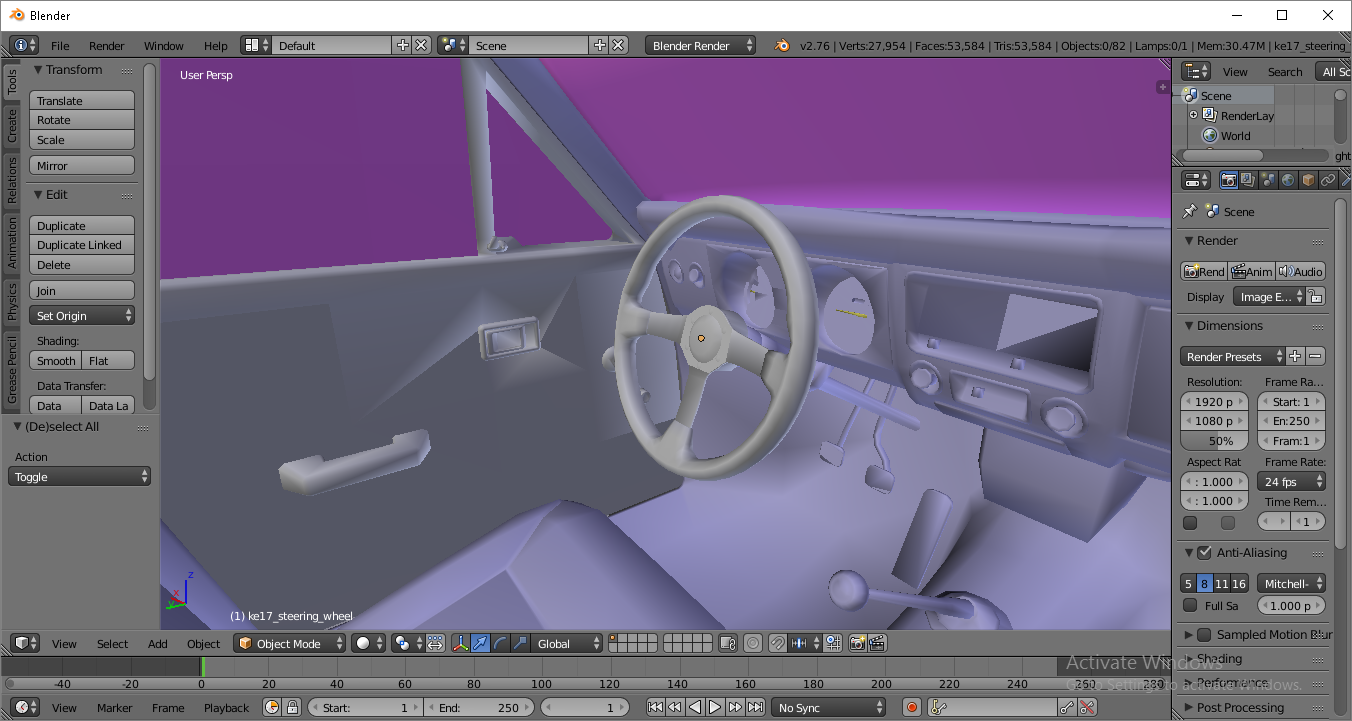1352x721 pixels.
Task: Jump to the last frame icon
Action: pos(756,708)
